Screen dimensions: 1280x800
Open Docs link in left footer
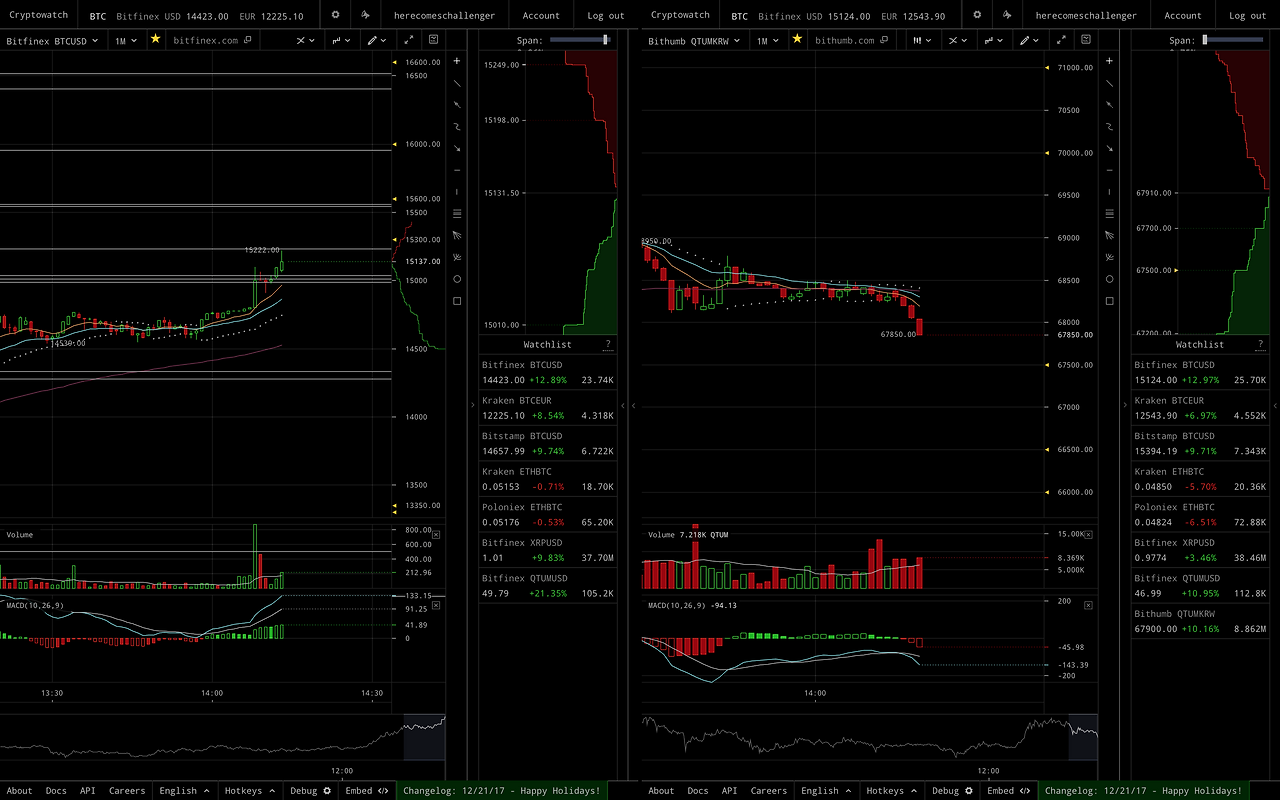click(56, 791)
